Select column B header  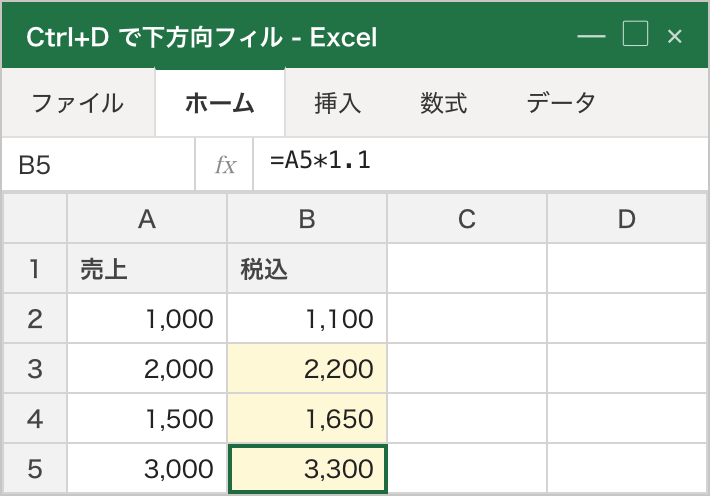307,219
